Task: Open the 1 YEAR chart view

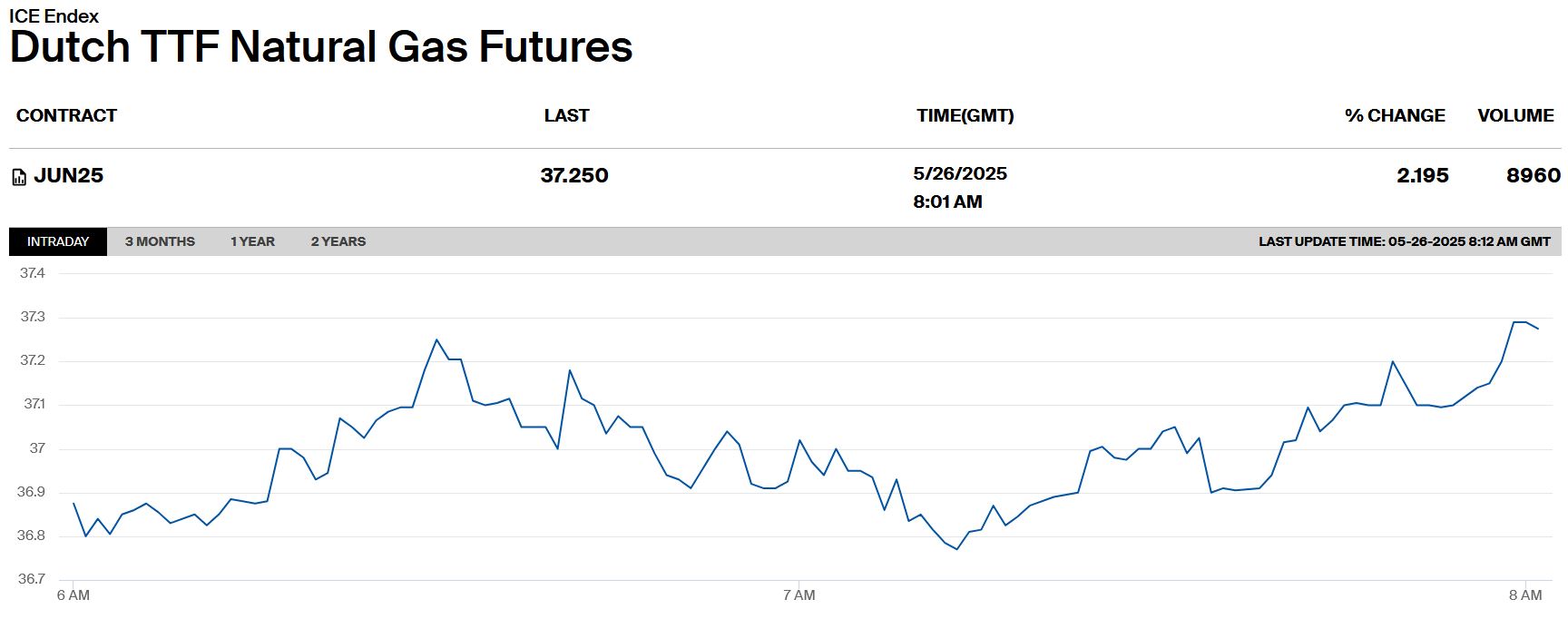Action: [x=252, y=241]
